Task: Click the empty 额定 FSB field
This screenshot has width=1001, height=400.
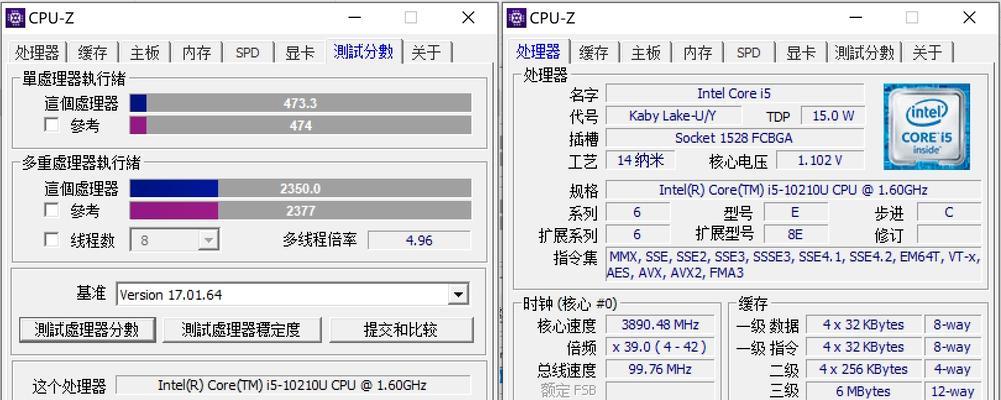Action: (x=660, y=390)
